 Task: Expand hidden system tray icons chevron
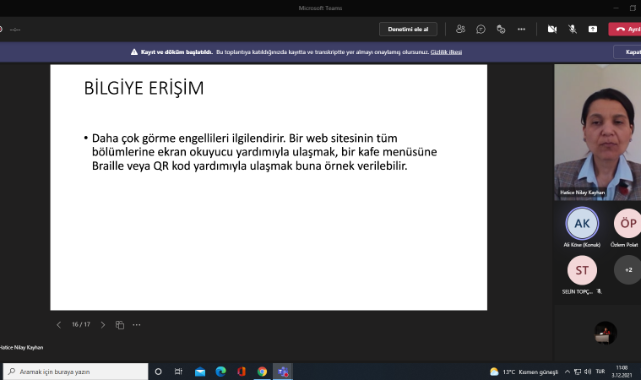(567, 372)
